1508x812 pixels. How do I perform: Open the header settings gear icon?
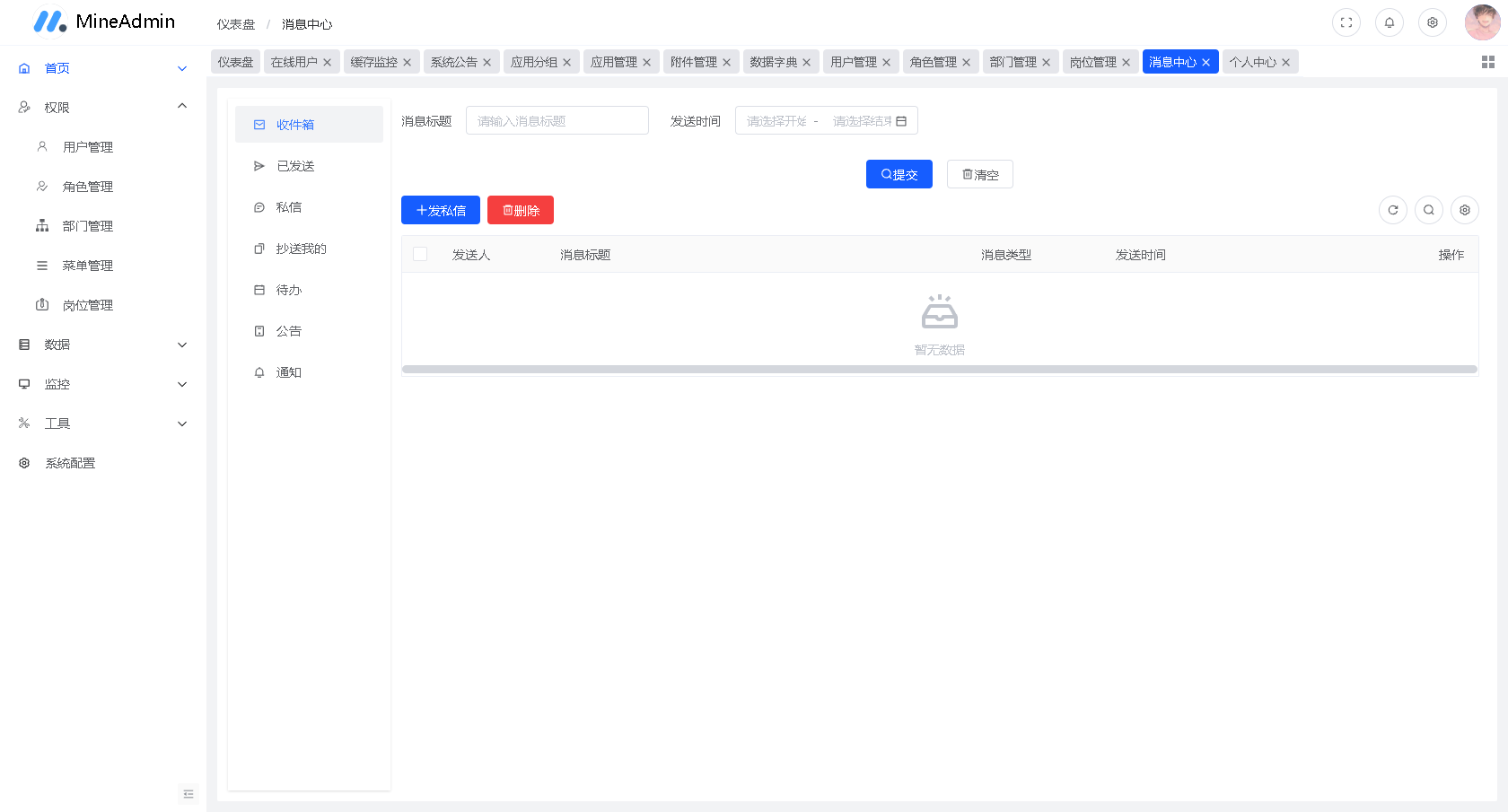[1433, 22]
